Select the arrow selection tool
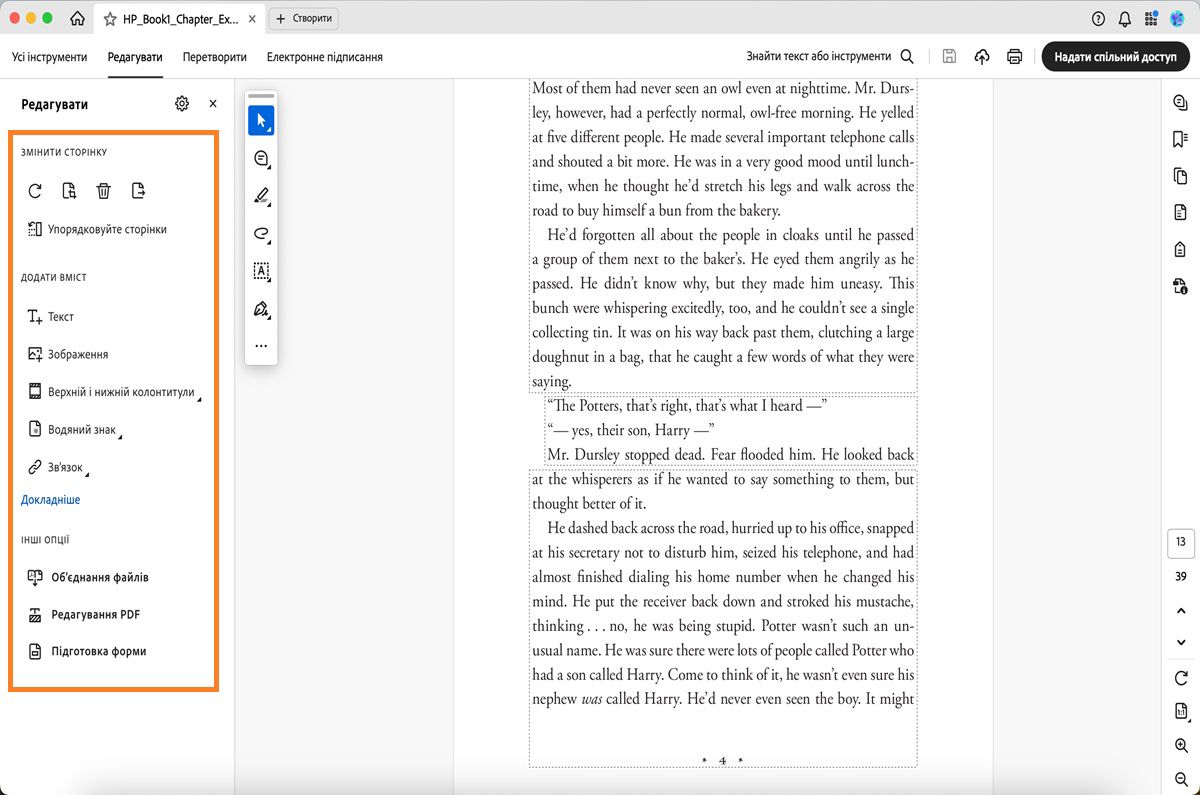Screen dimensions: 1200x795 [261, 121]
